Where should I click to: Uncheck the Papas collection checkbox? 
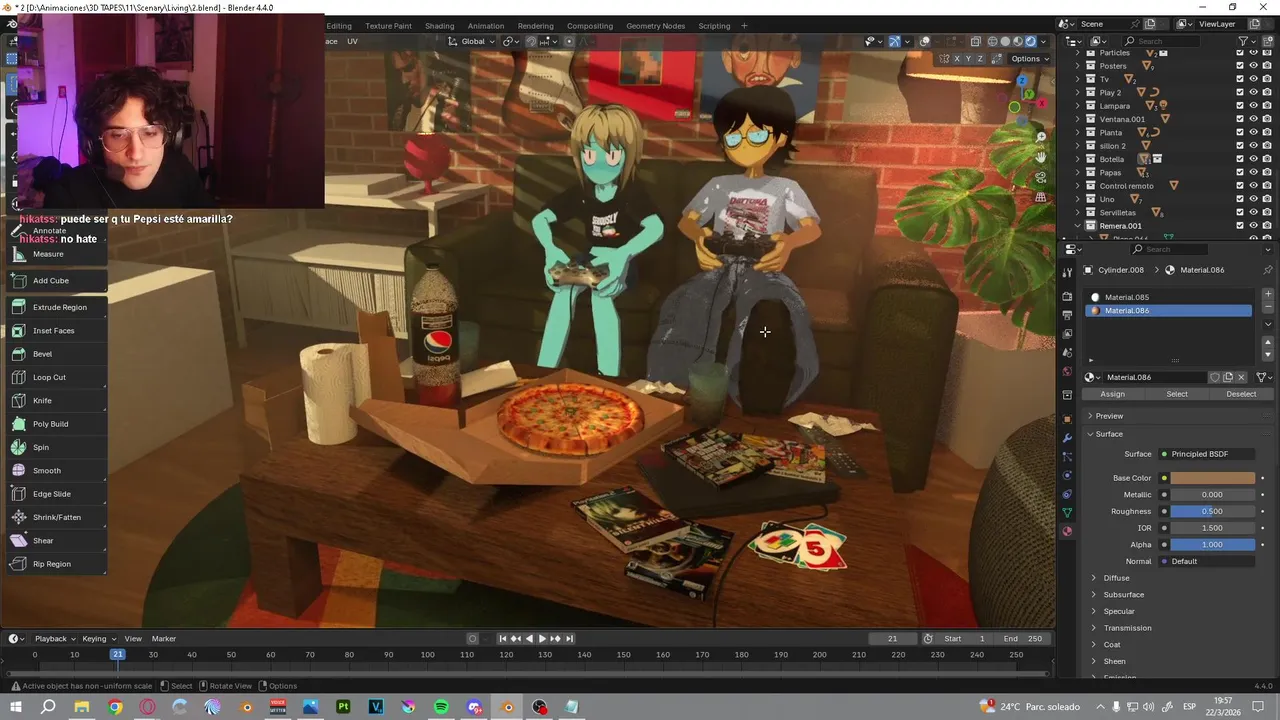1240,172
